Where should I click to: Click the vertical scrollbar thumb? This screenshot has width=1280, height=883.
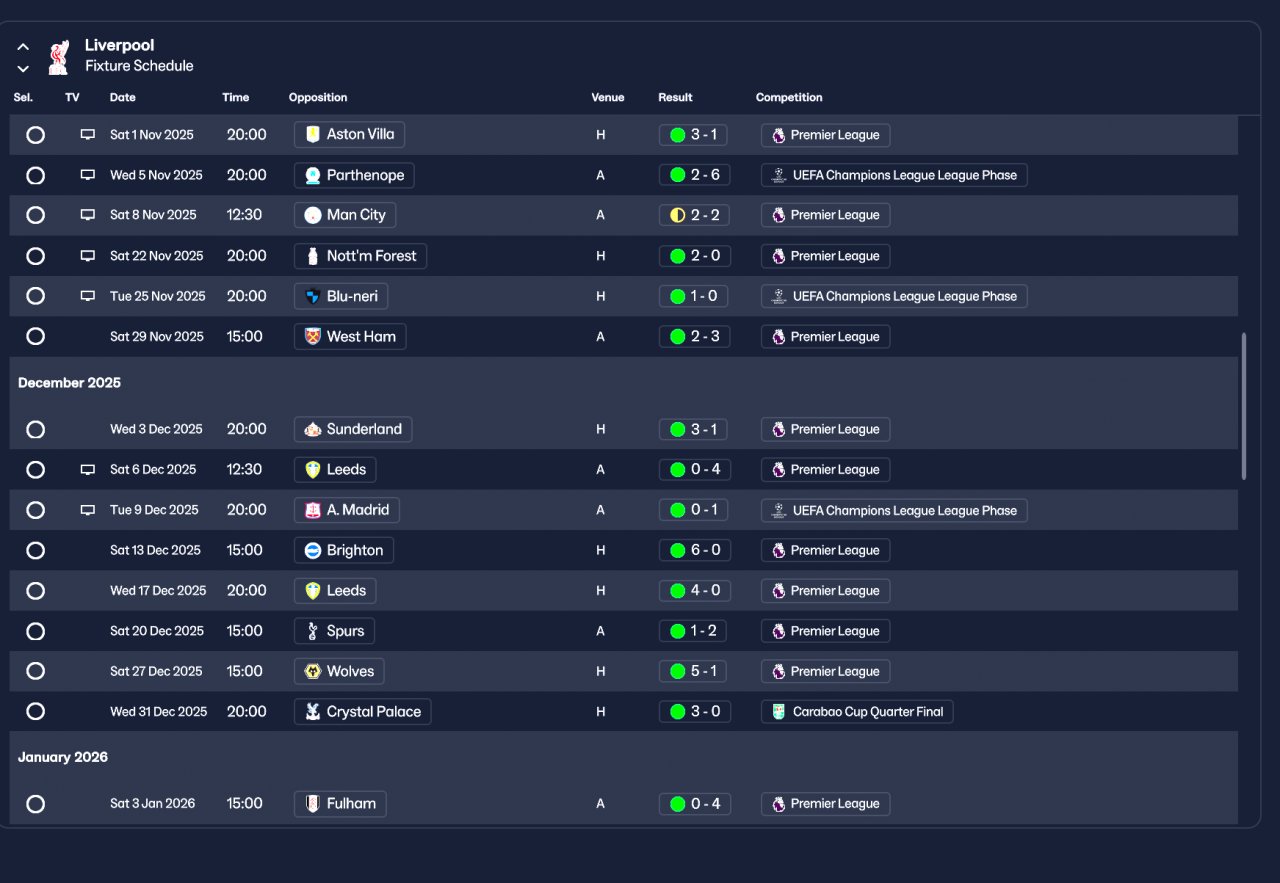pos(1245,406)
